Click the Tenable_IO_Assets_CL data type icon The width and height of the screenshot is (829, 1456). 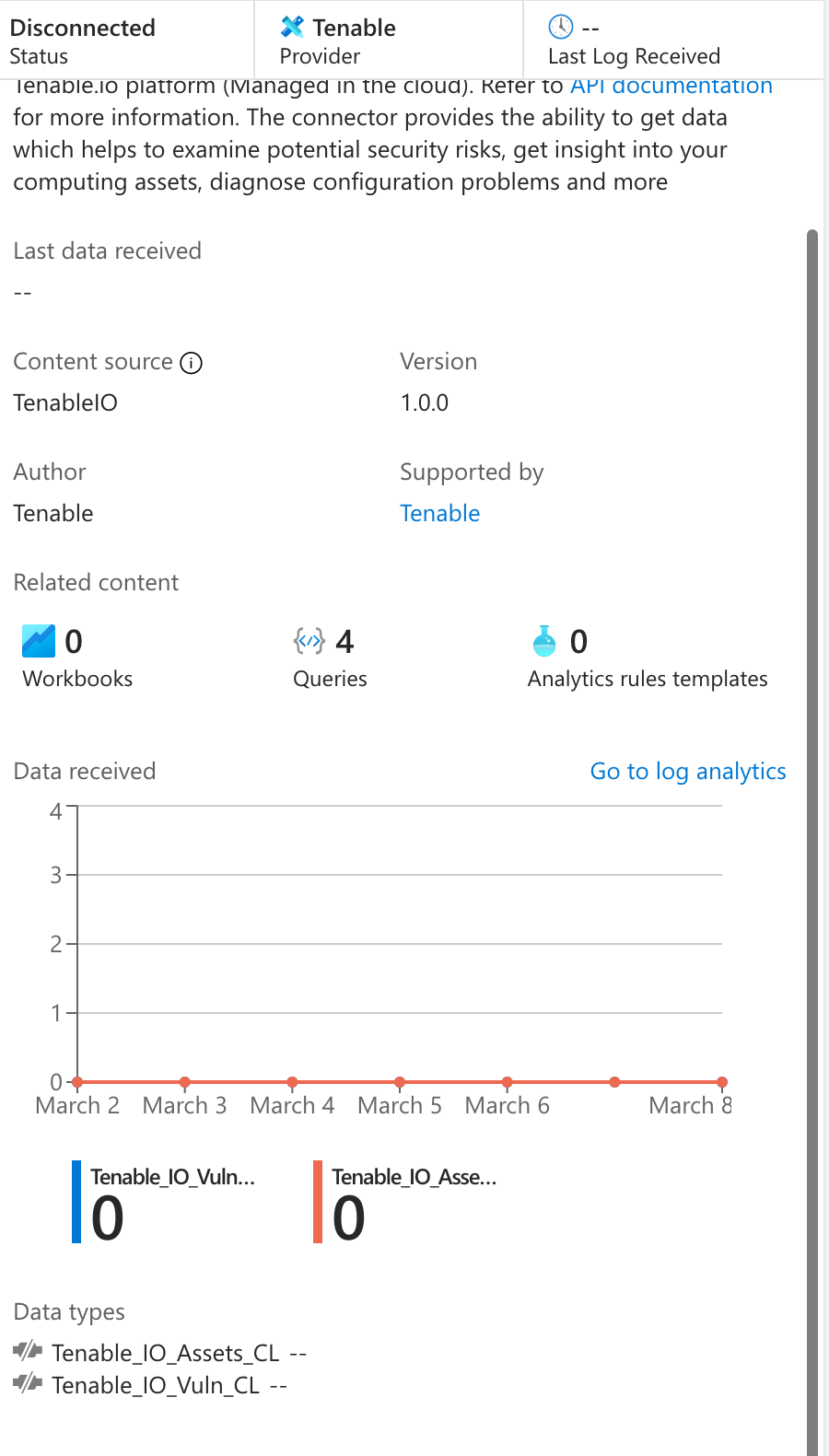click(28, 1351)
